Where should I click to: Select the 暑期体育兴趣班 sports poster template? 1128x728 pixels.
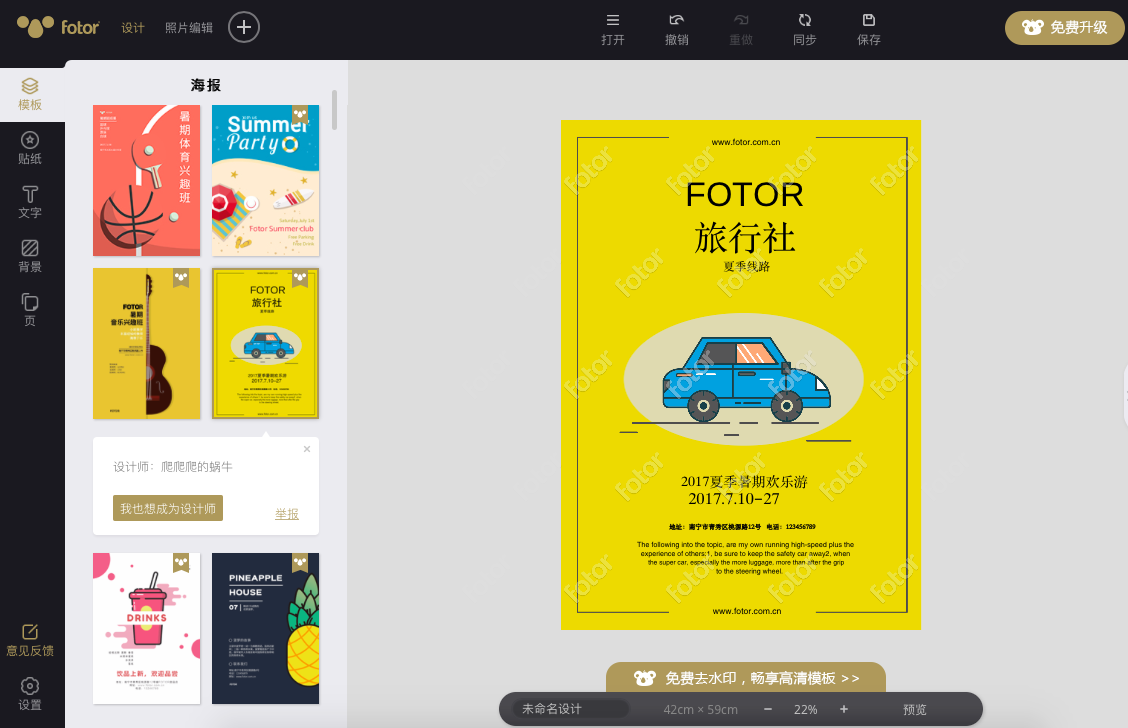pyautogui.click(x=147, y=181)
